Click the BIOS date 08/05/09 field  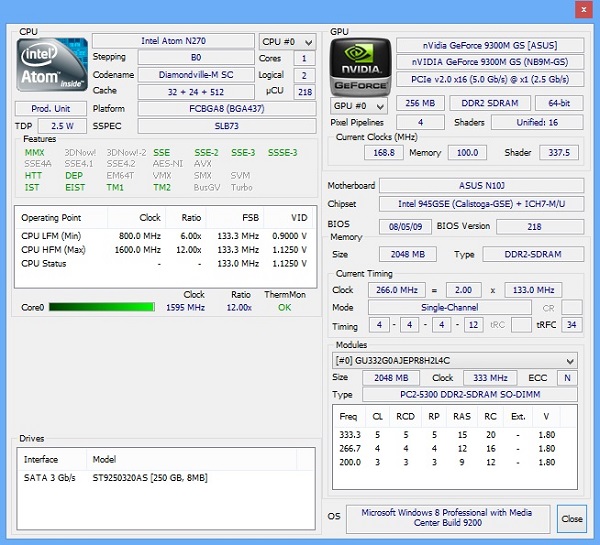(x=405, y=227)
